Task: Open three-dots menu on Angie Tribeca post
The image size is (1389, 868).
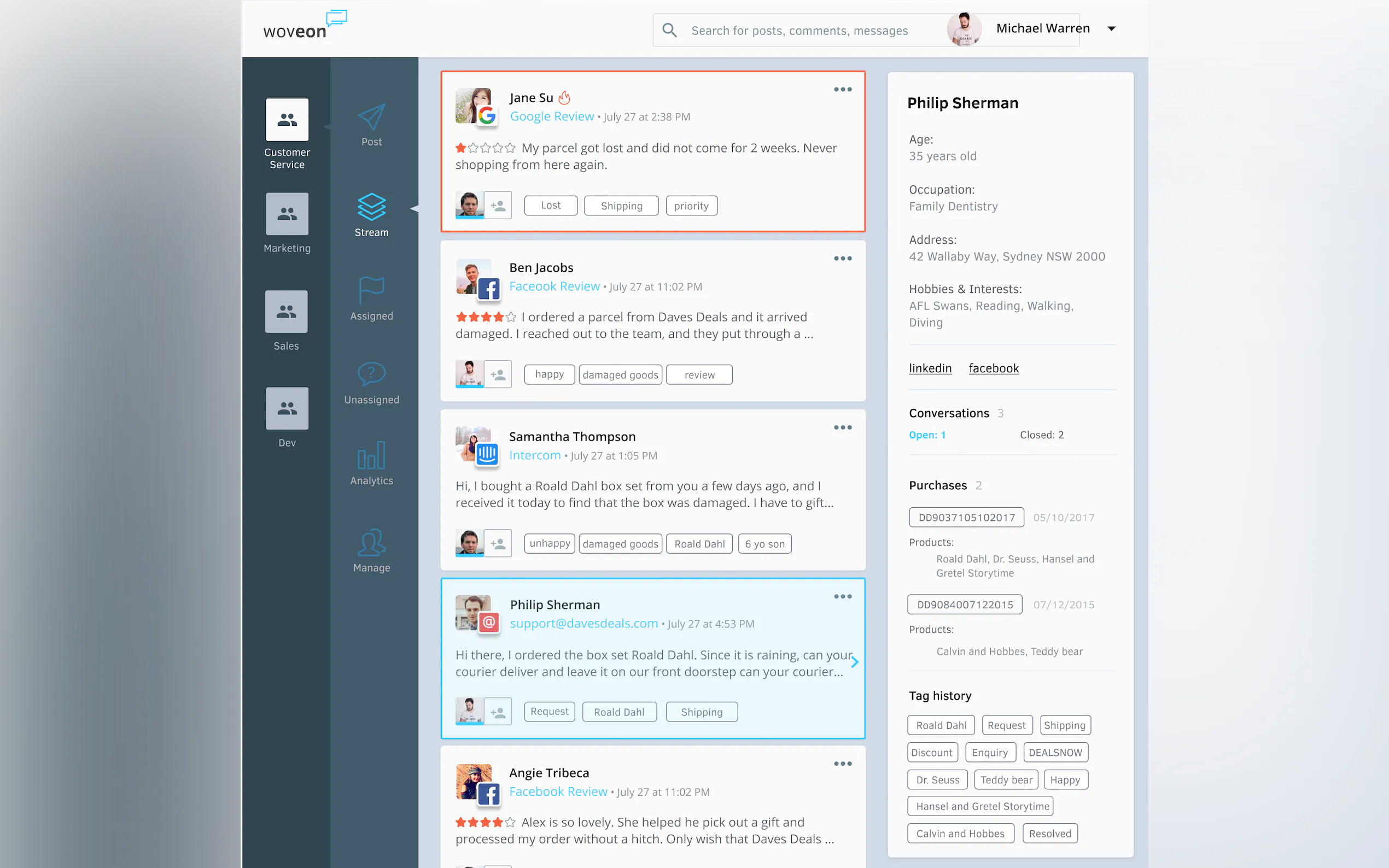Action: pos(842,764)
